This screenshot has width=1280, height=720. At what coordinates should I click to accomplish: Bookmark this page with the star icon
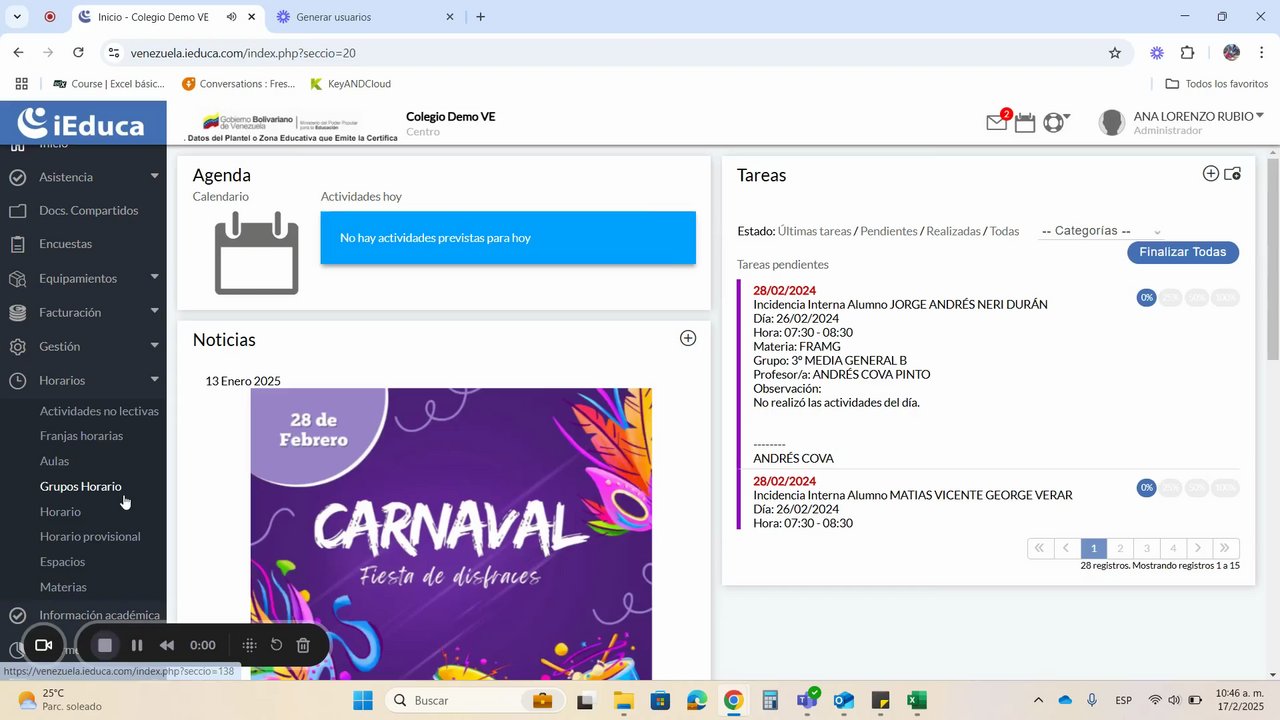point(1115,53)
